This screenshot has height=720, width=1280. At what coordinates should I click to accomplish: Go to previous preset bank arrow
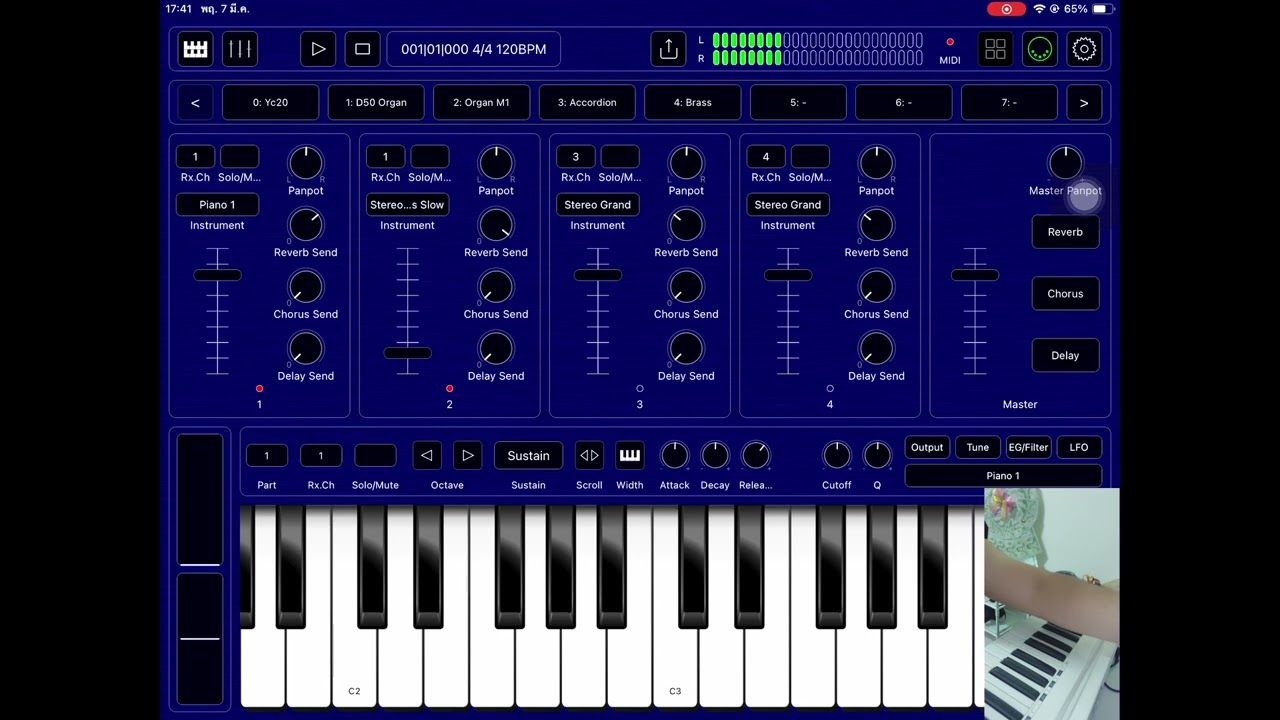(195, 103)
